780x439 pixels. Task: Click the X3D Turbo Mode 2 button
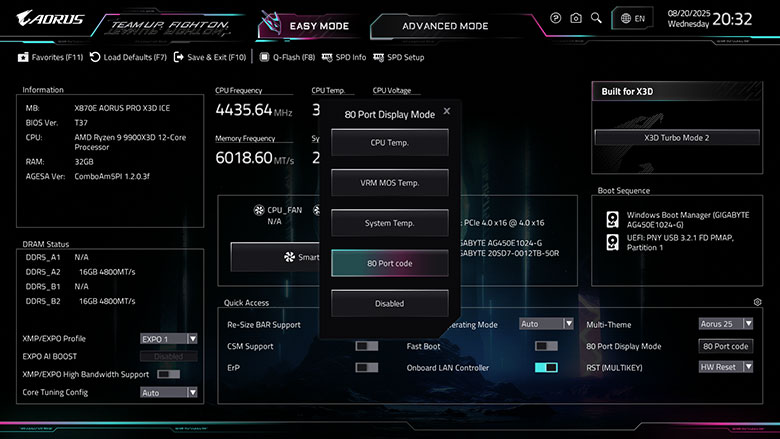pyautogui.click(x=676, y=137)
